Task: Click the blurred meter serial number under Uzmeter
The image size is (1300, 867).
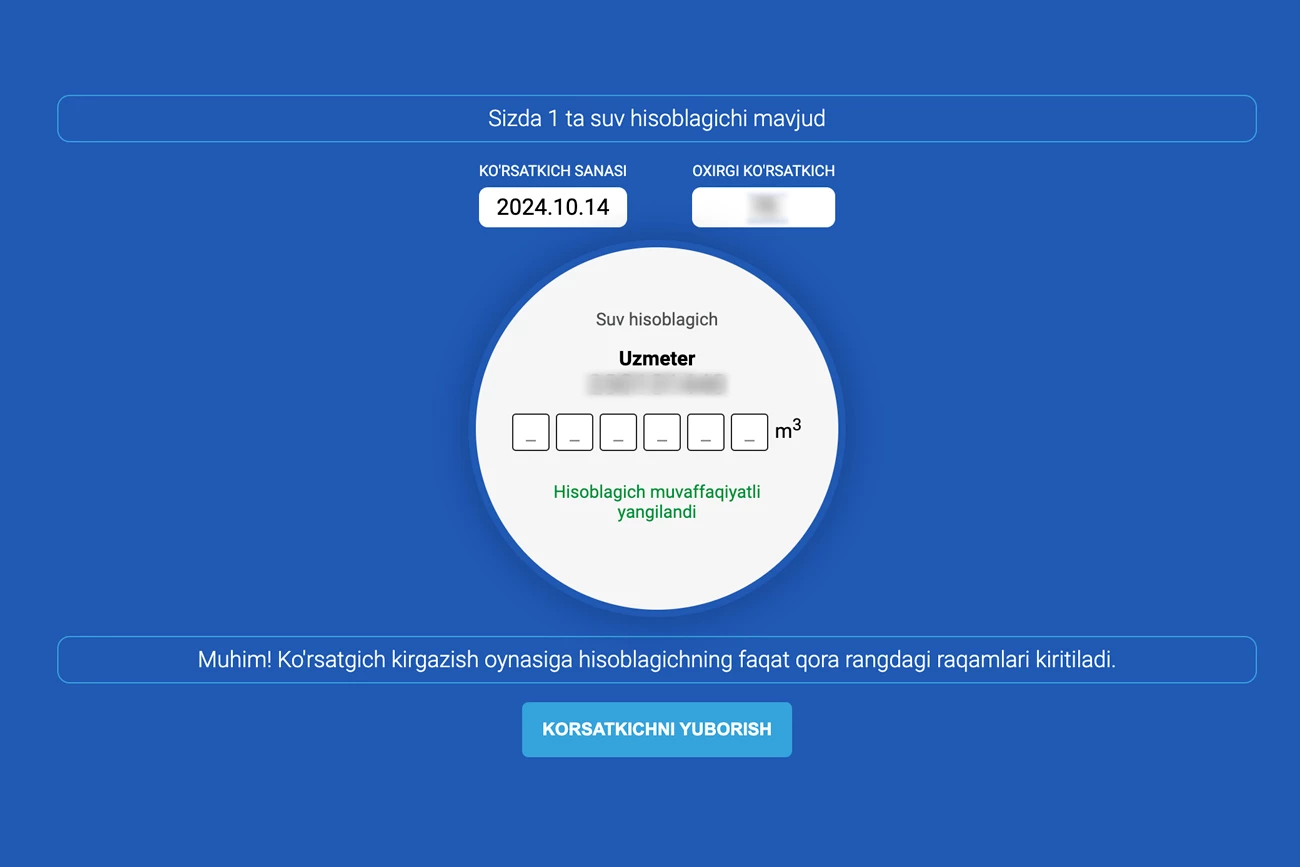Action: click(x=657, y=384)
